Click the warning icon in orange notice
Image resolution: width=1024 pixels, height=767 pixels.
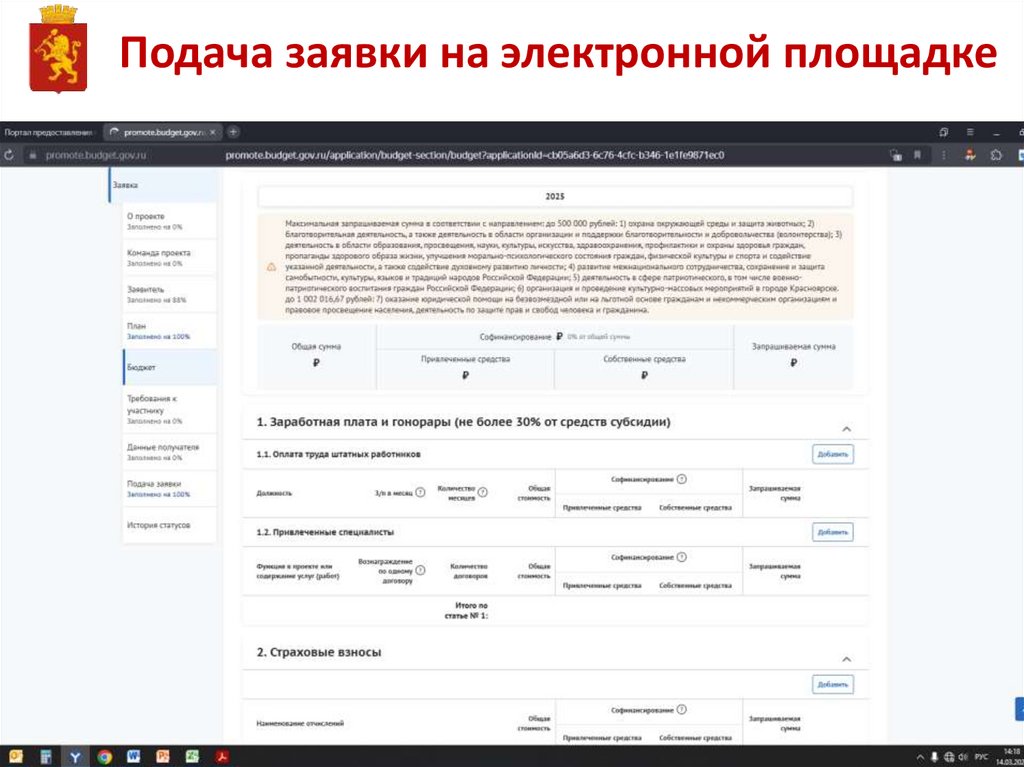click(271, 267)
